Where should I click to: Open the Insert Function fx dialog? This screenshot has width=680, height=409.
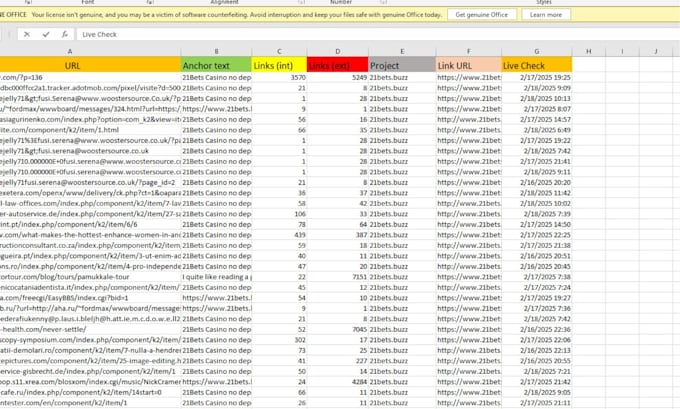pos(65,34)
